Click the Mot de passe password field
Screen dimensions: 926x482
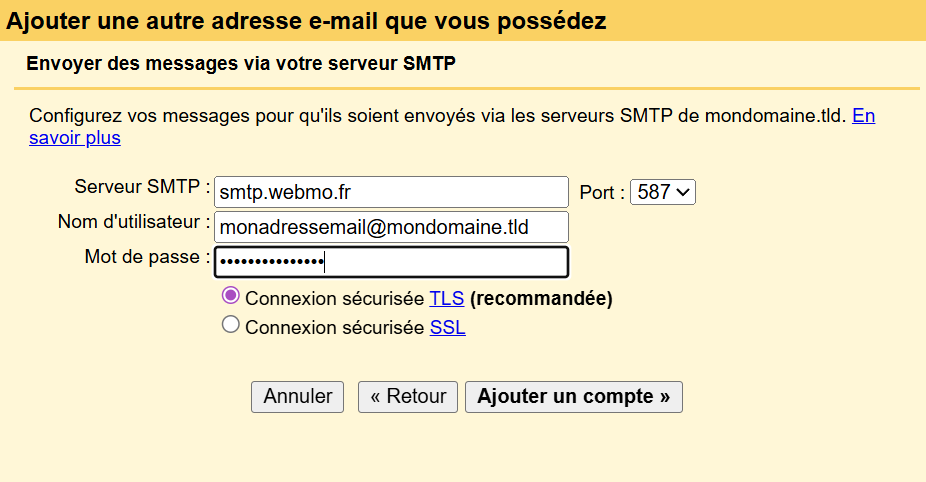(x=391, y=262)
